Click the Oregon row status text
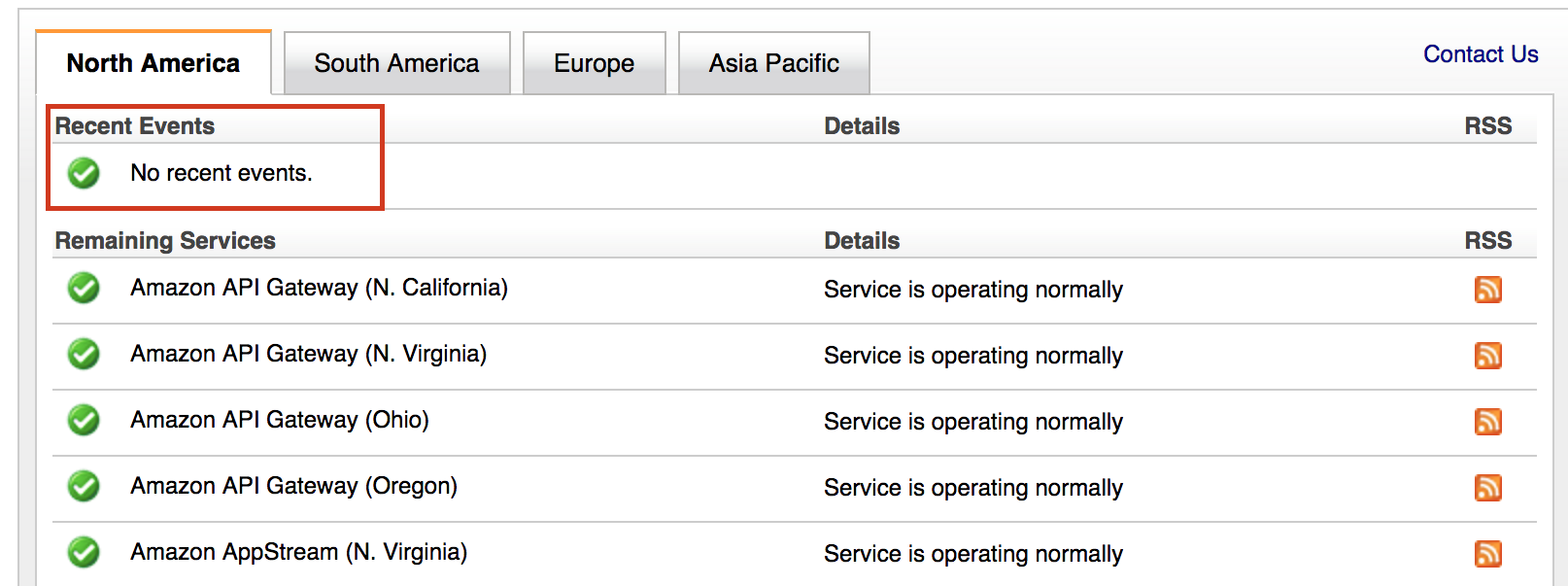 coord(972,488)
